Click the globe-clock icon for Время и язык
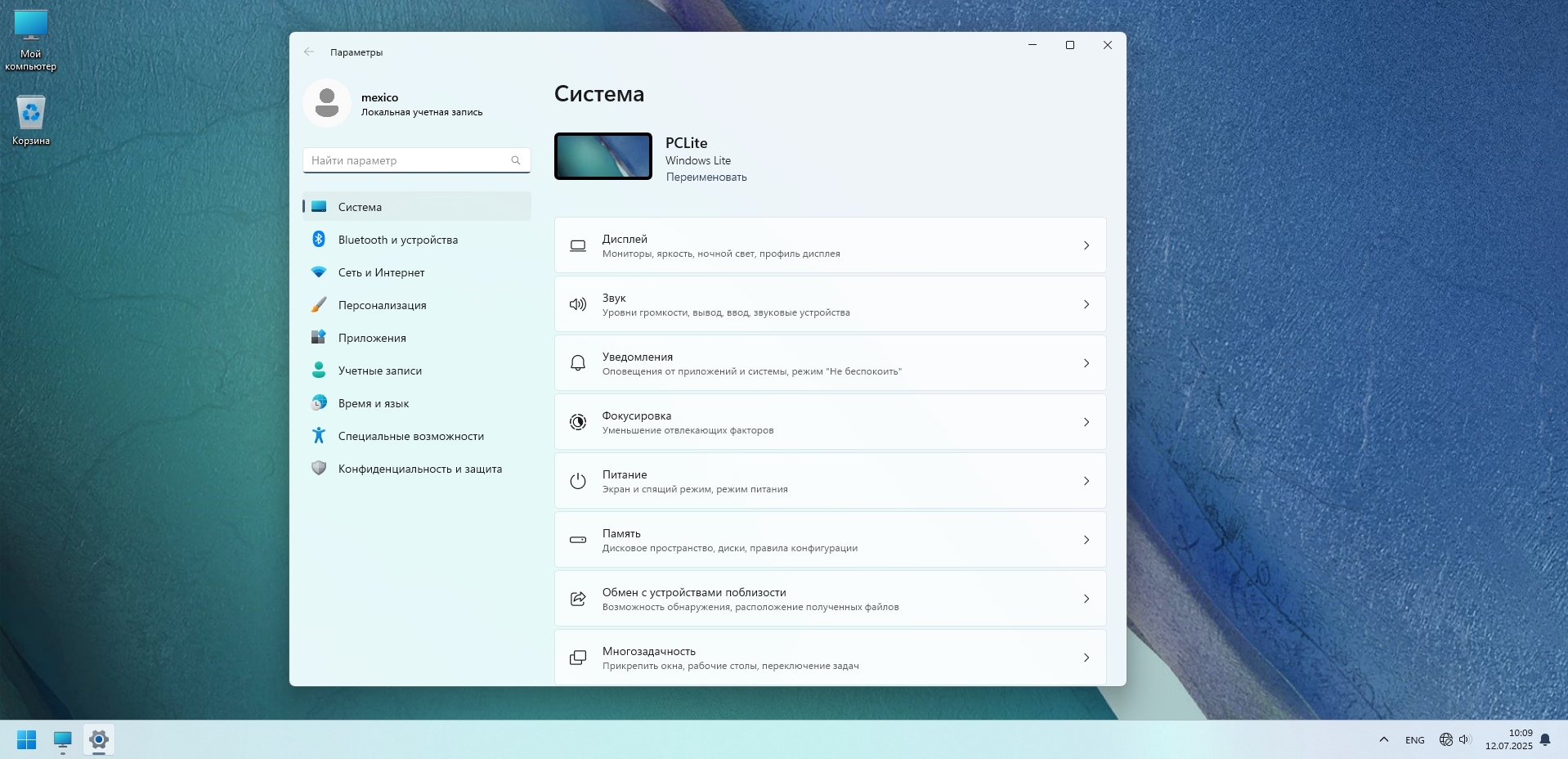1568x759 pixels. (x=319, y=402)
